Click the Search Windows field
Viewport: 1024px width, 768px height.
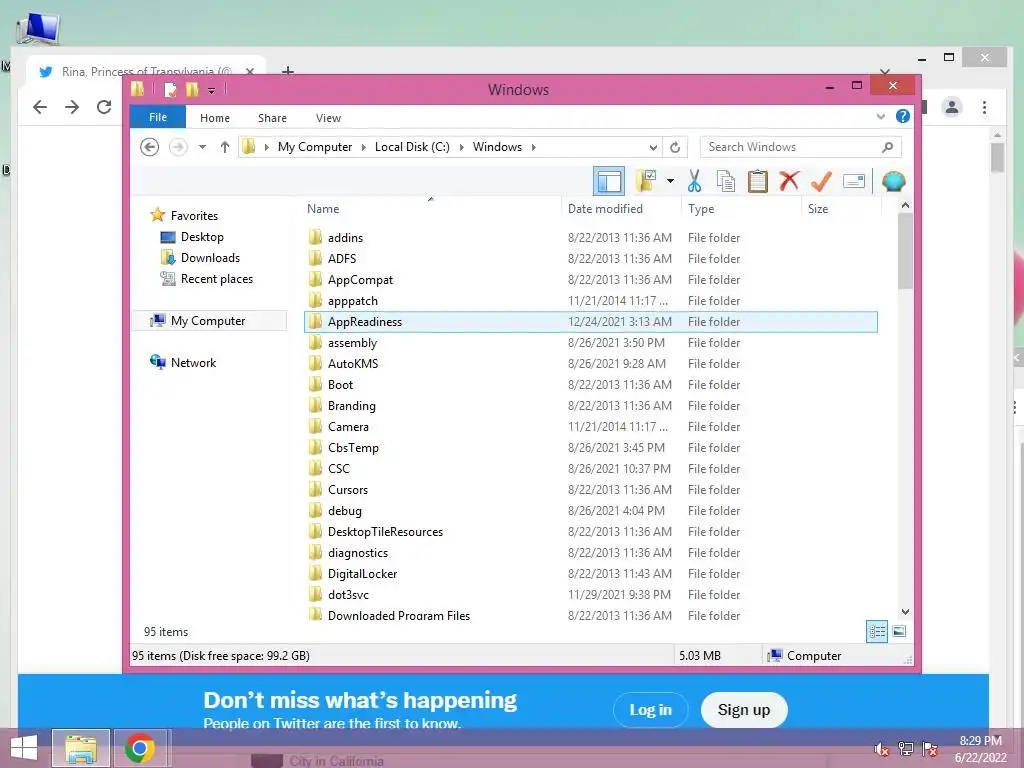pos(800,147)
